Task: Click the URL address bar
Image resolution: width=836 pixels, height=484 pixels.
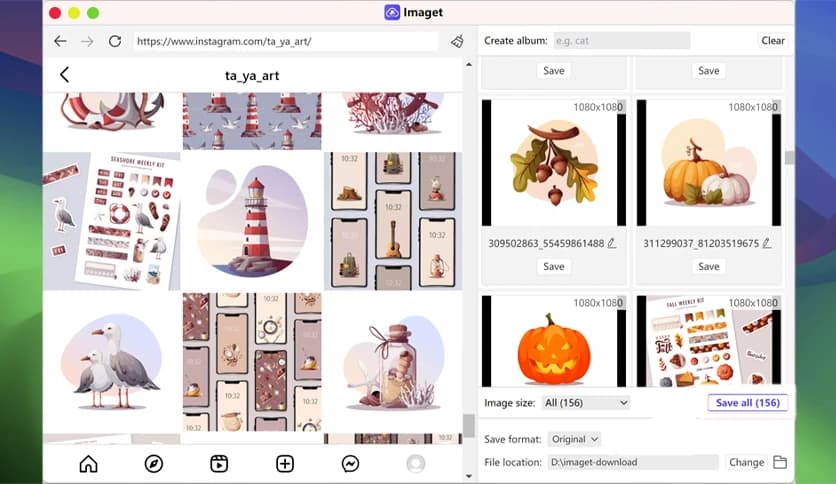Action: tap(286, 41)
